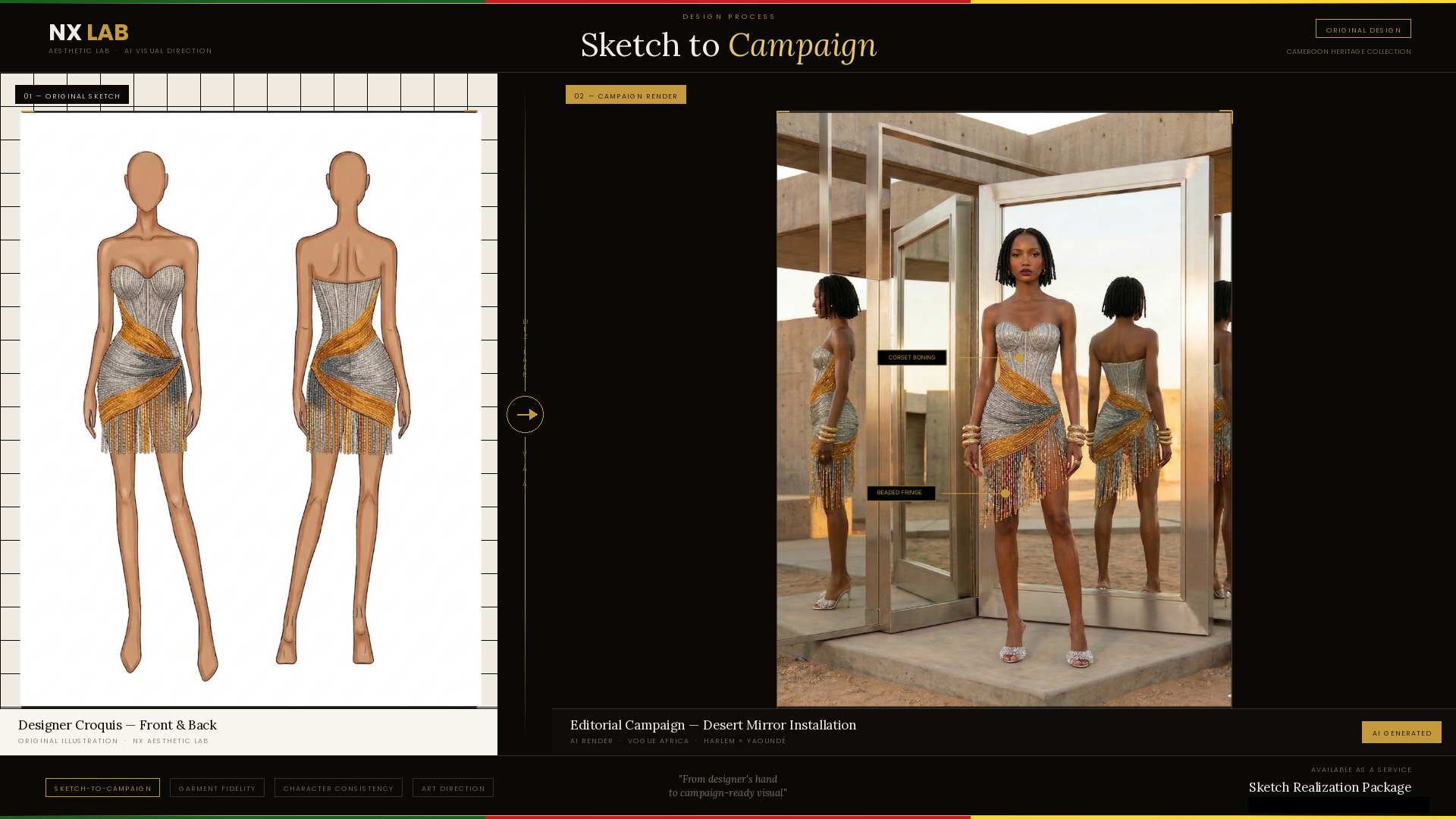1456x819 pixels.
Task: Toggle the Garment Fidelity filter
Action: [x=217, y=788]
